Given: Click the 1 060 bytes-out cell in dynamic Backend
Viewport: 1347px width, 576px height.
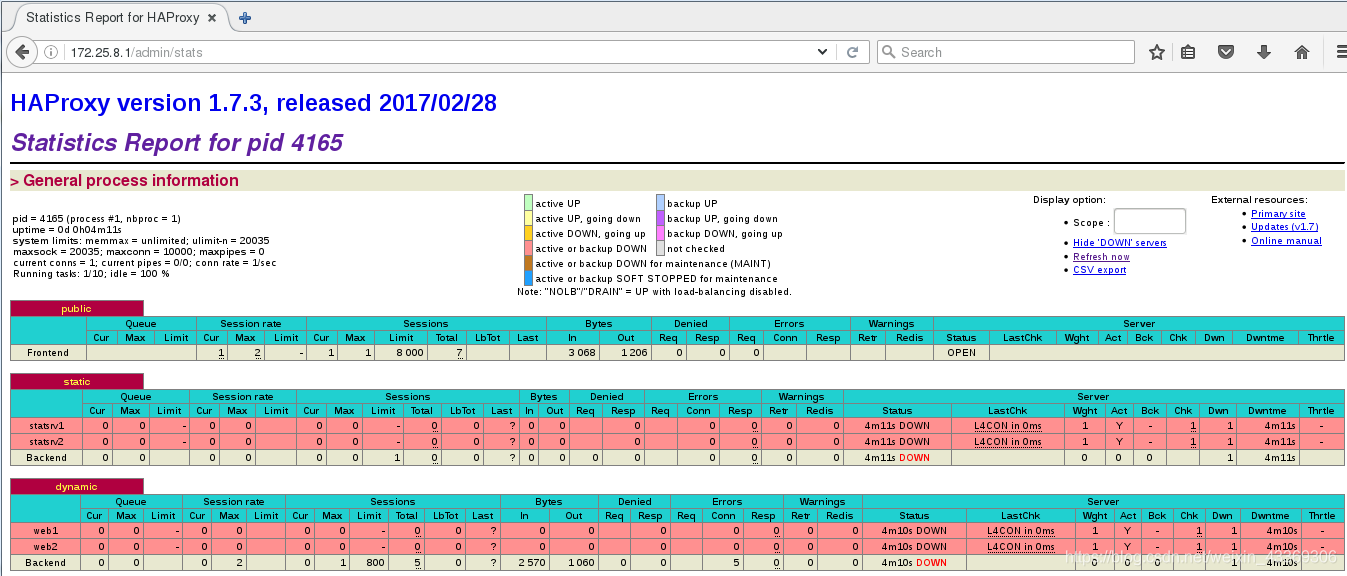Looking at the screenshot, I should pos(574,563).
